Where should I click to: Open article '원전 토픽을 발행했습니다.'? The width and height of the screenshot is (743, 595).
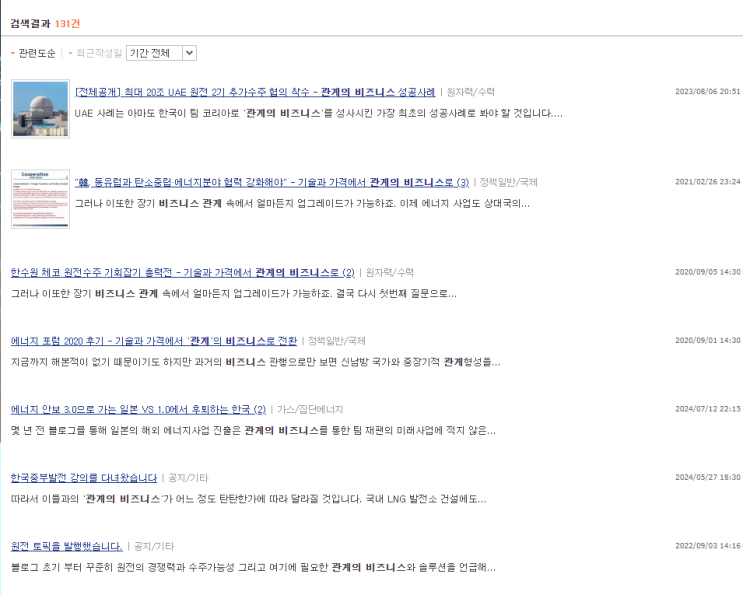coord(67,546)
